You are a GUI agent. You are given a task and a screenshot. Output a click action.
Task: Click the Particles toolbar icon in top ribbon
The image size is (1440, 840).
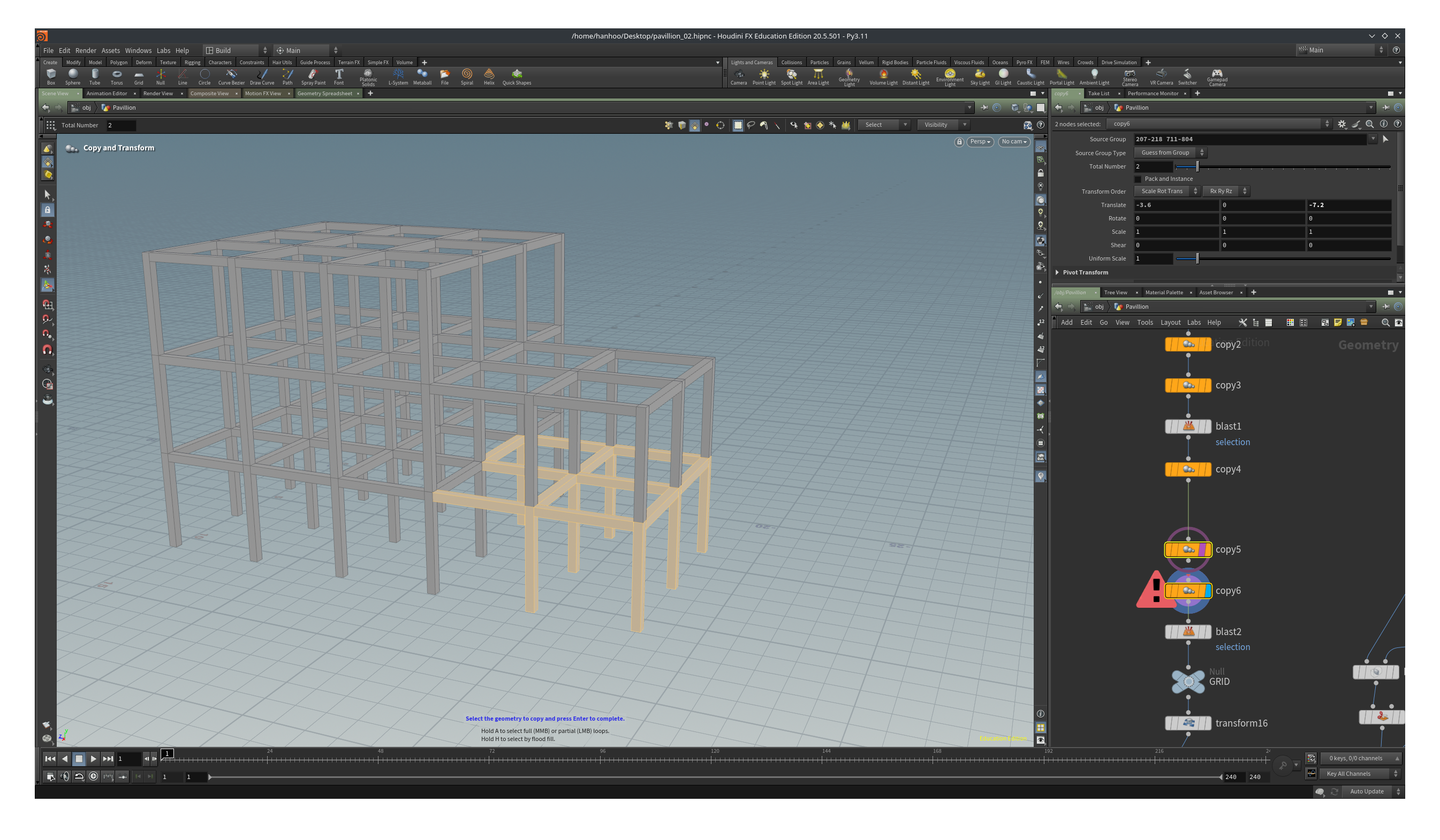815,62
